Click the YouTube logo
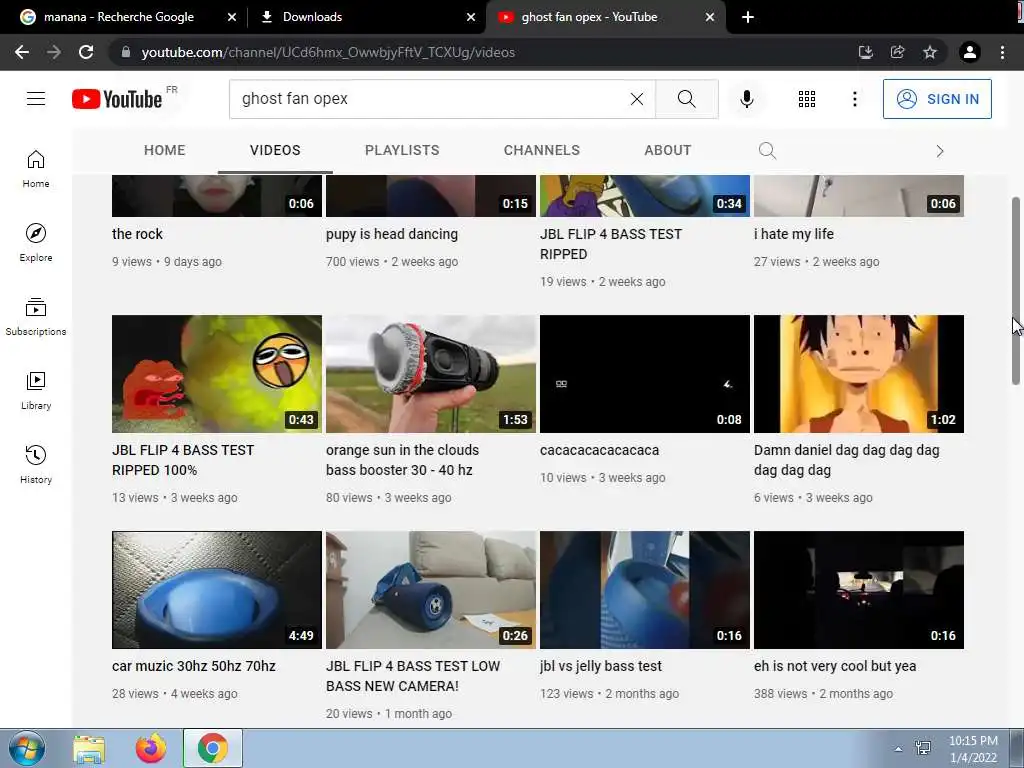This screenshot has height=768, width=1024. (117, 99)
